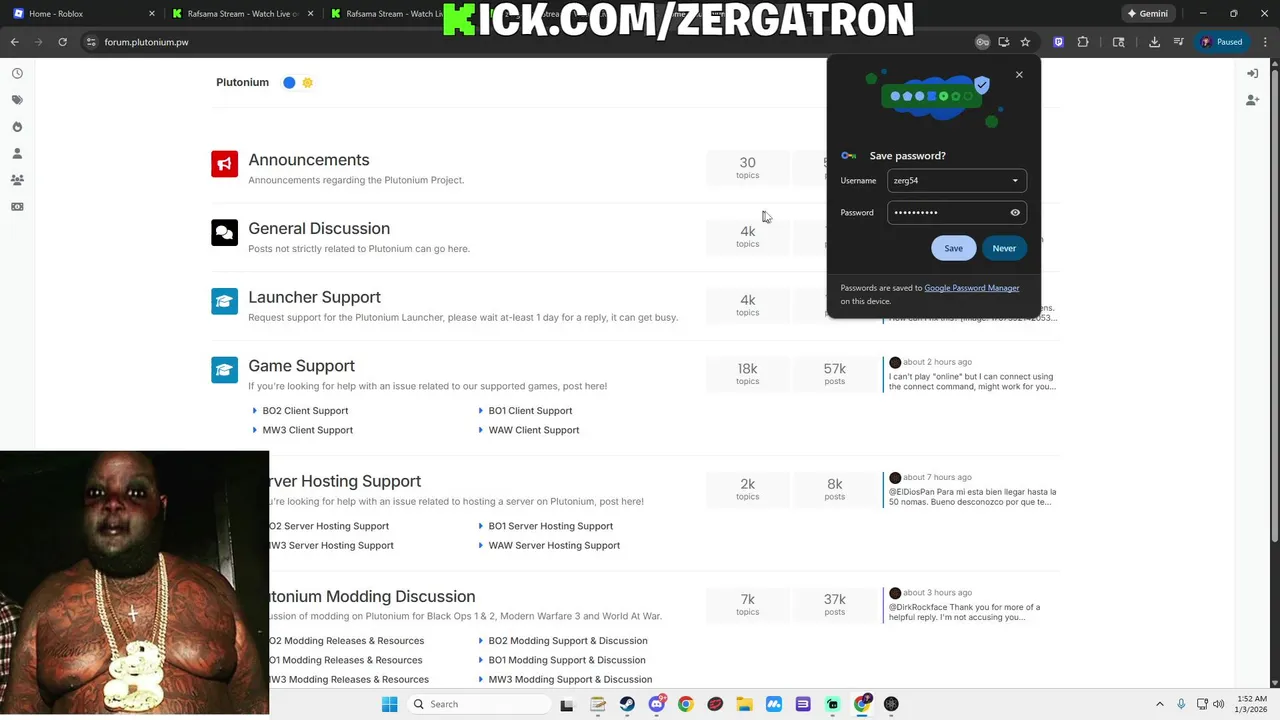The width and height of the screenshot is (1280, 720).
Task: Open WAW Client Support subcategory
Action: click(x=533, y=430)
